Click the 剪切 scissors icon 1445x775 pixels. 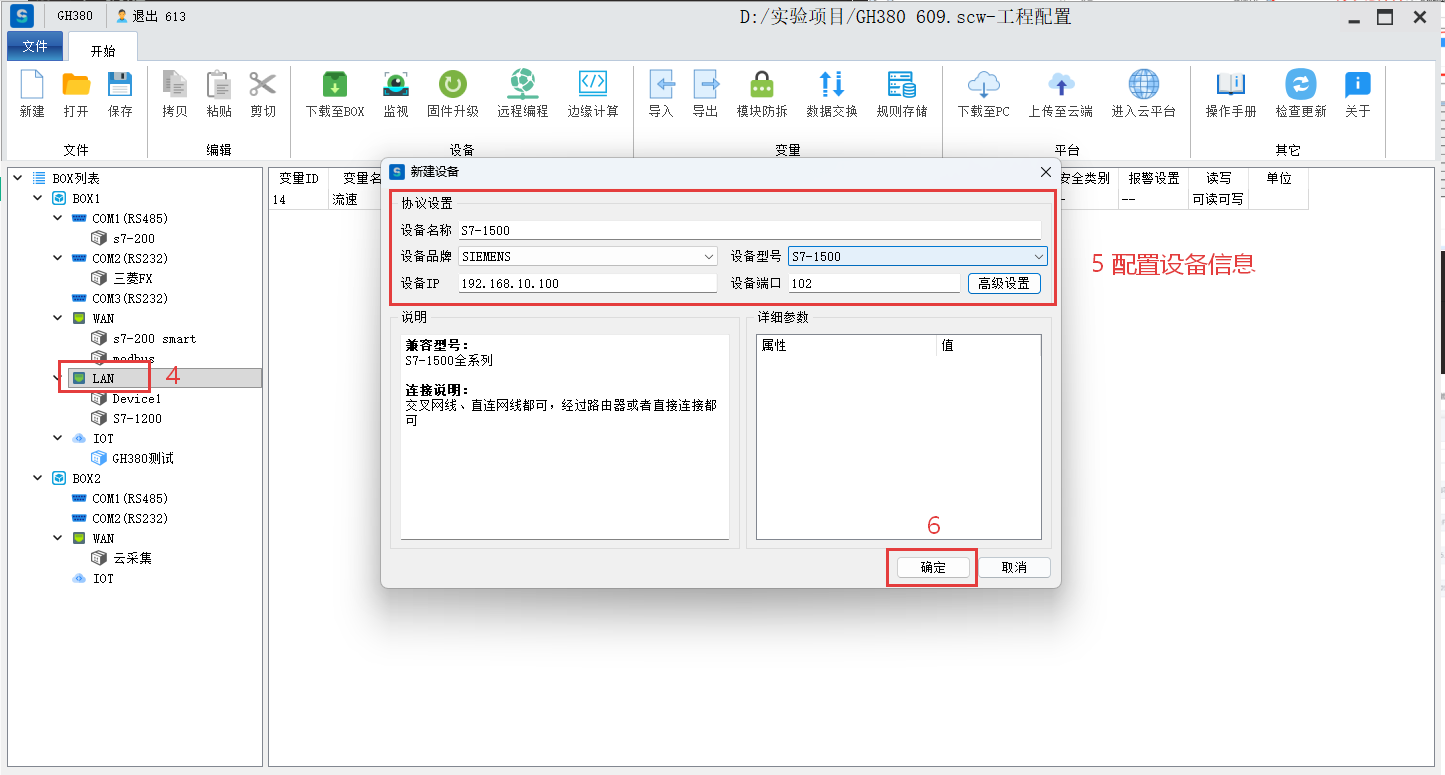pos(263,86)
